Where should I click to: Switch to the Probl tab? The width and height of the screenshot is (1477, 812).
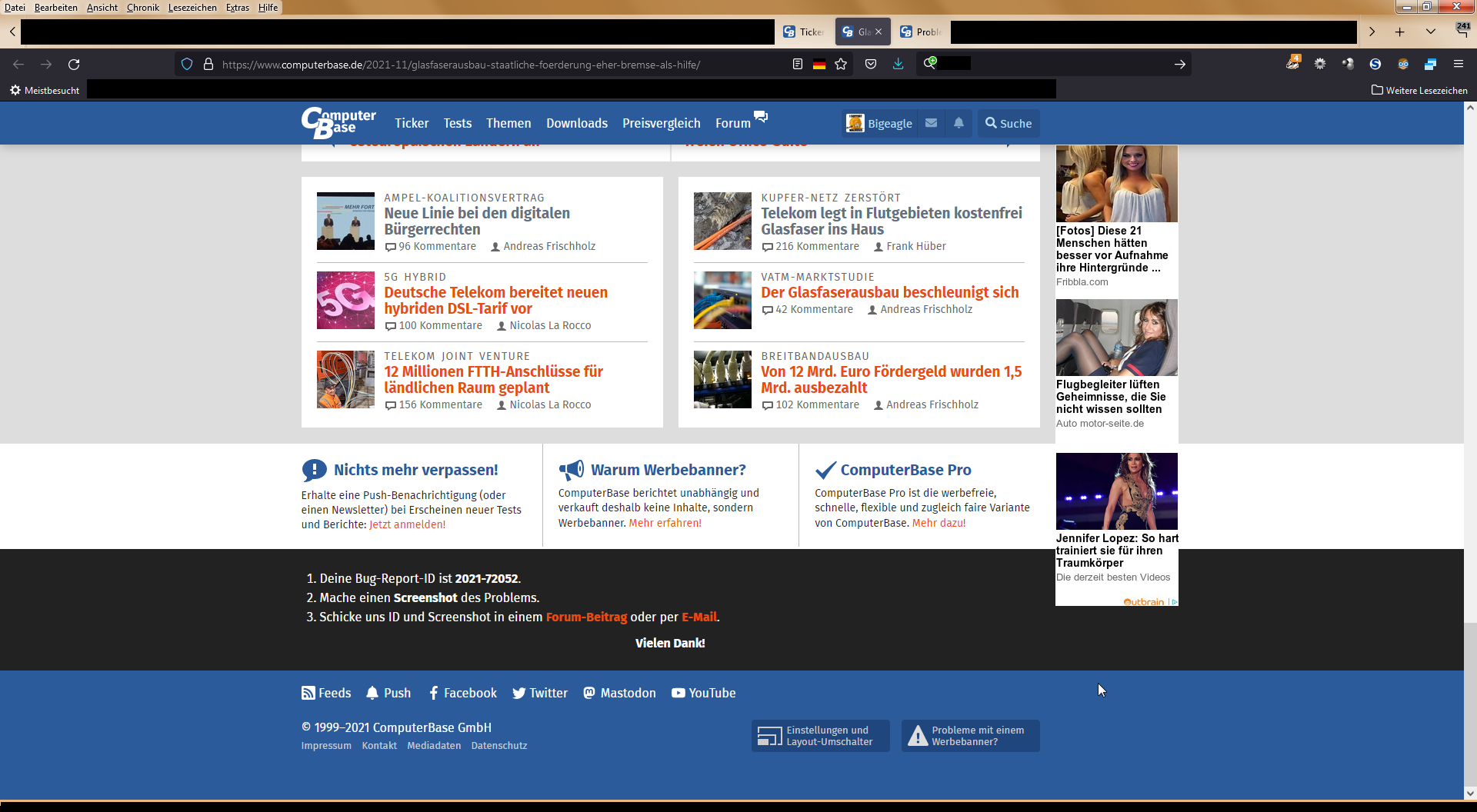click(x=921, y=32)
